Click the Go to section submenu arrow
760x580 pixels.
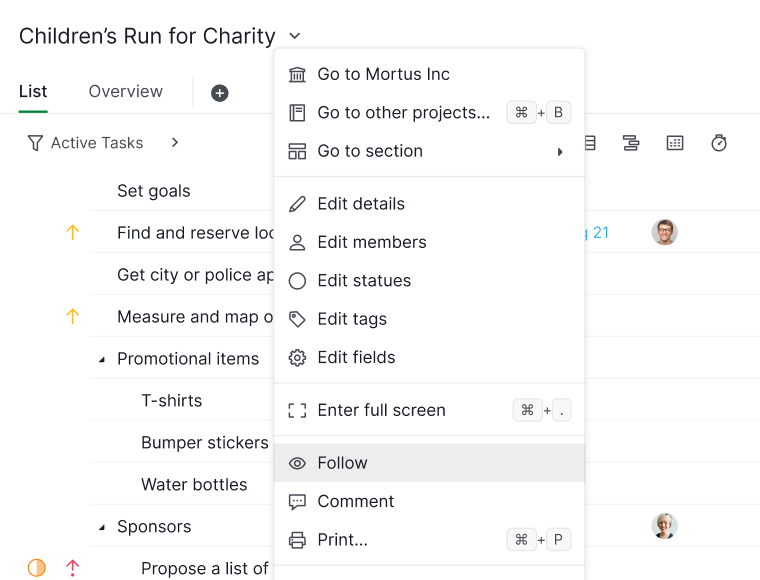[x=560, y=152]
